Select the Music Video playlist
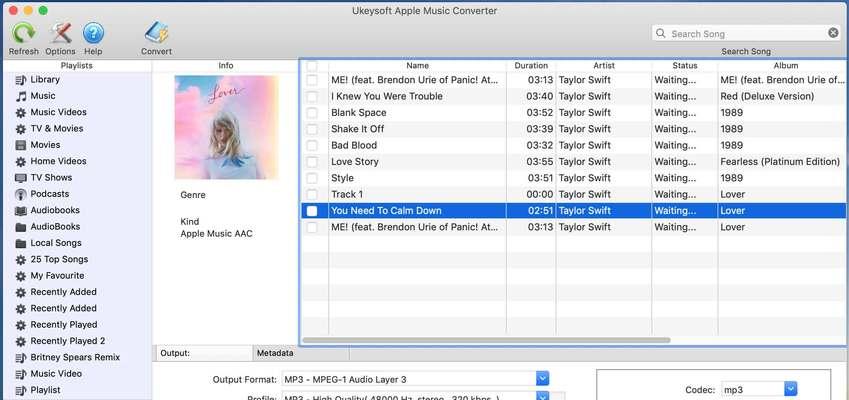This screenshot has width=849, height=400. tap(56, 373)
